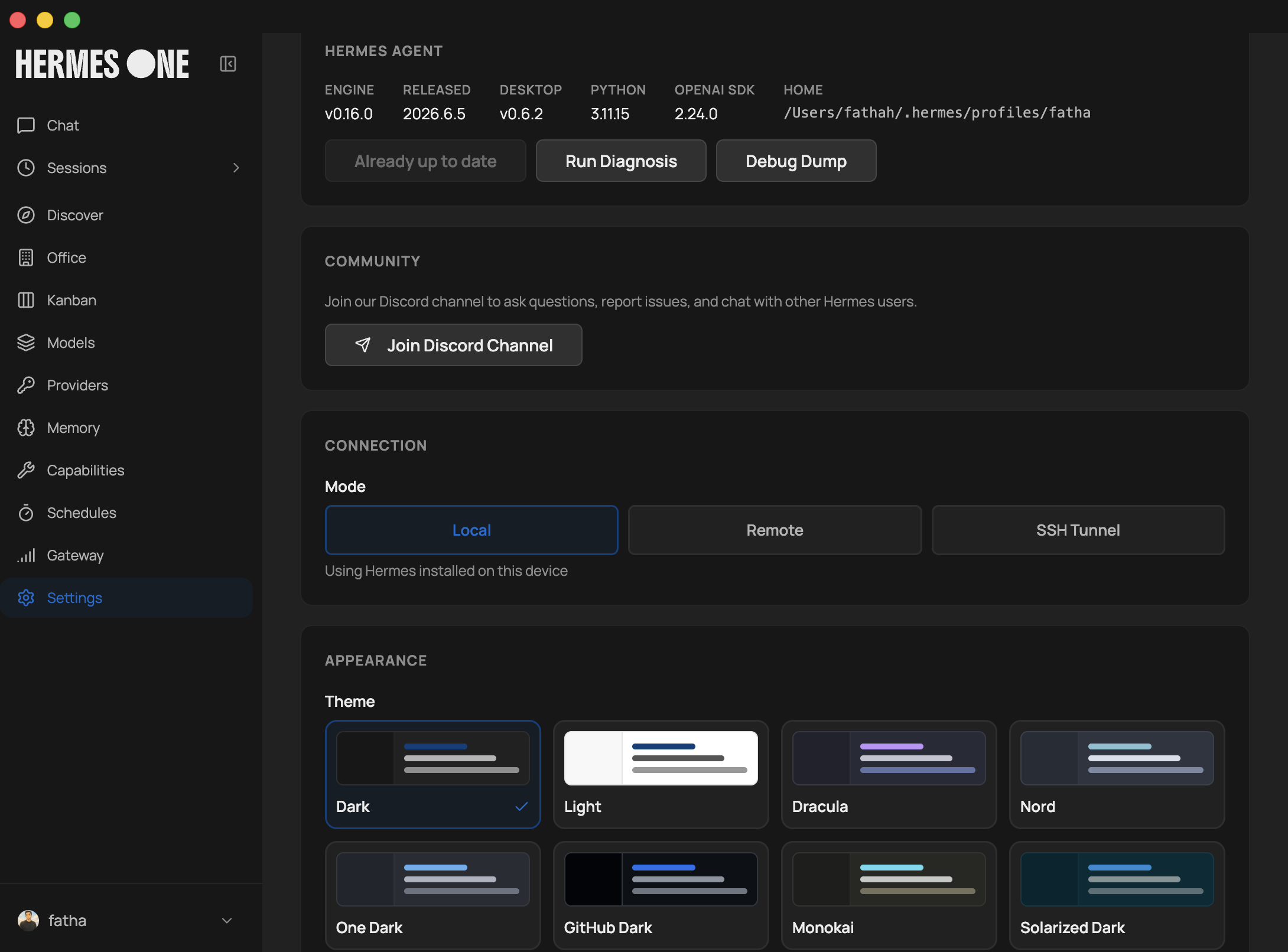The height and width of the screenshot is (952, 1288).
Task: Click the Gateway signal bars icon
Action: tap(26, 555)
